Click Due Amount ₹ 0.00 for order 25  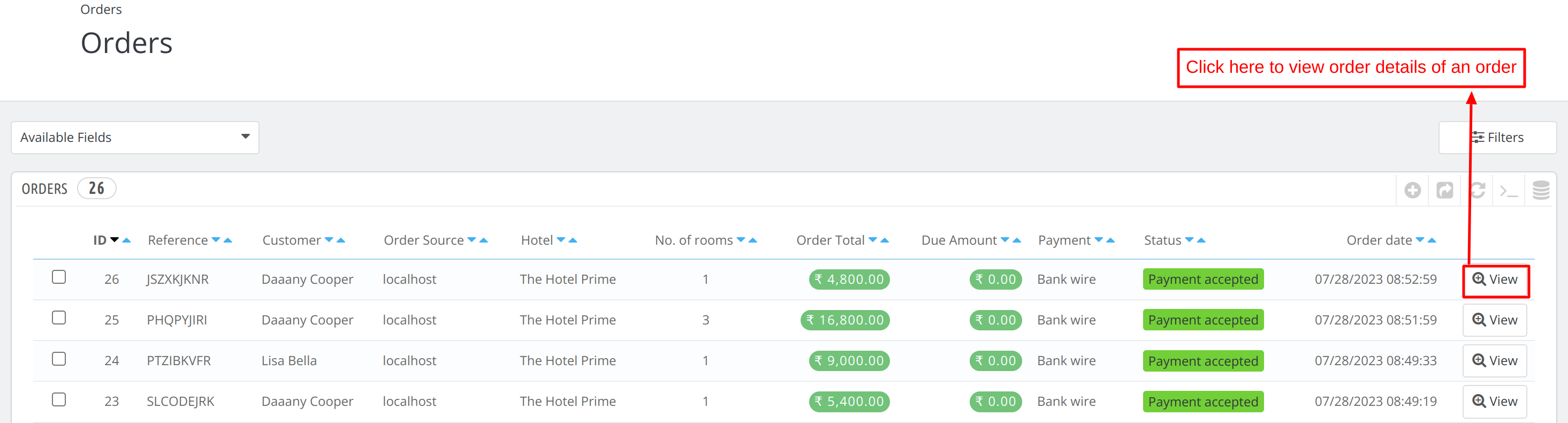pyautogui.click(x=996, y=320)
